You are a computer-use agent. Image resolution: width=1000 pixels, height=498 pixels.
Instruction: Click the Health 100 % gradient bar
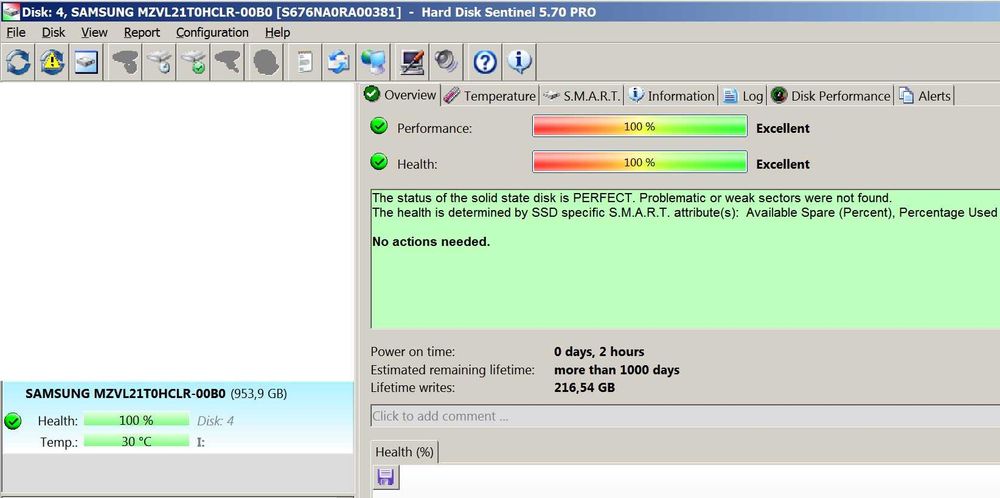click(x=640, y=162)
